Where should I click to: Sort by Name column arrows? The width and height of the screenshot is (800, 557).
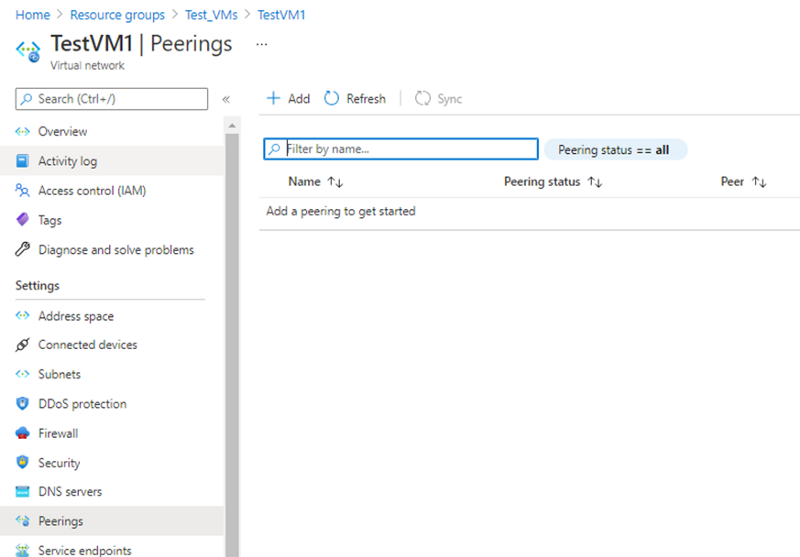pos(335,182)
